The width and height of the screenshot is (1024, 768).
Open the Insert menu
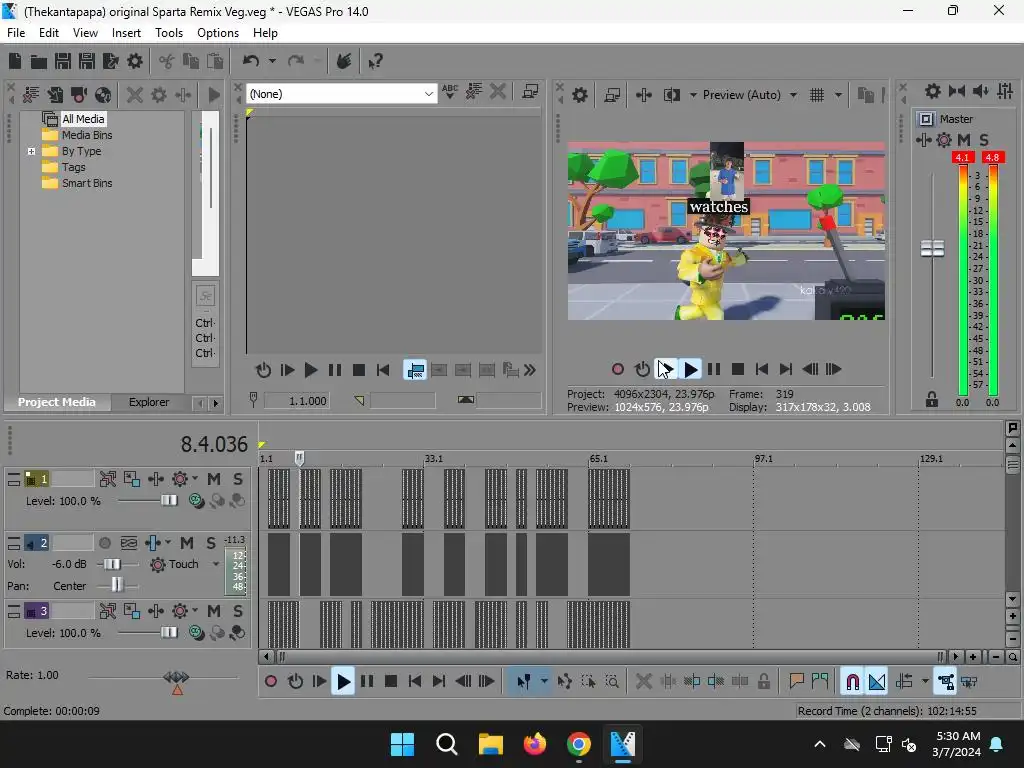[126, 33]
